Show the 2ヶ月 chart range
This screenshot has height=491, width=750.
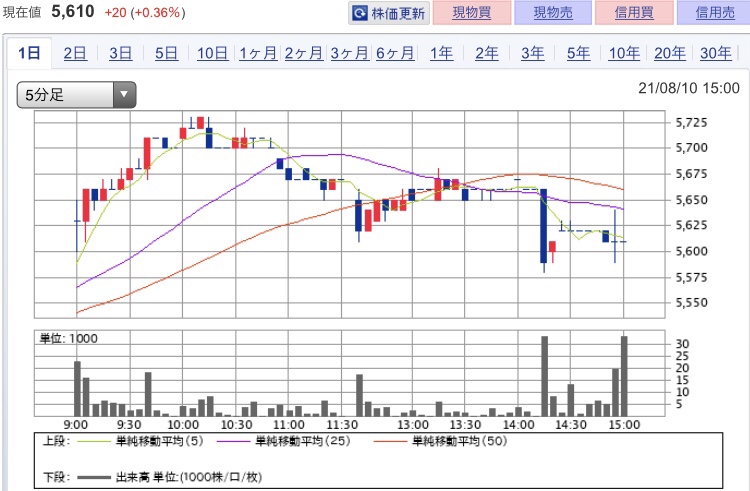(304, 53)
